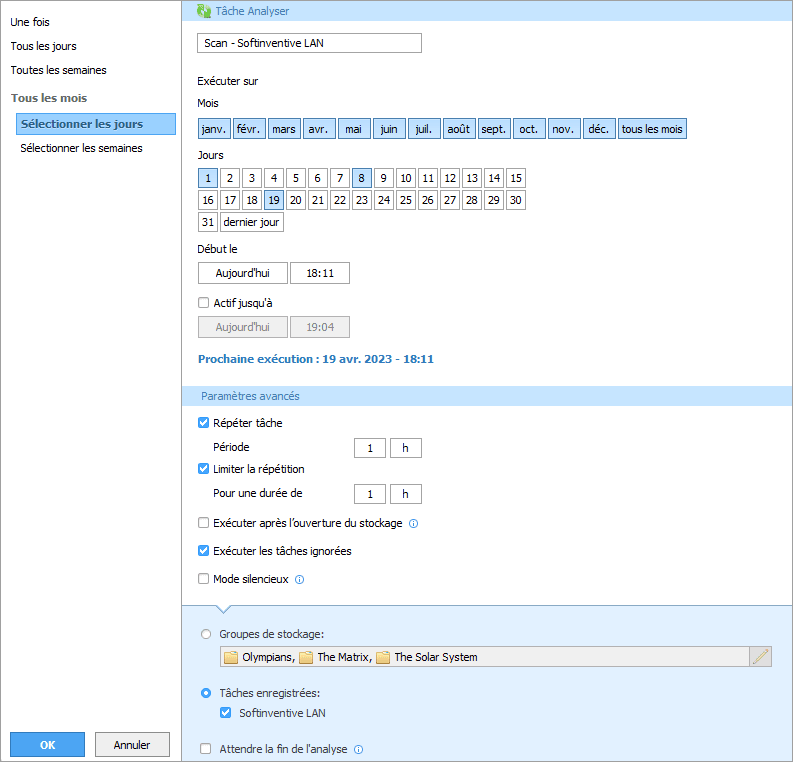This screenshot has width=793, height=762.
Task: Select Toutes les semaines schedule option
Action: click(58, 70)
